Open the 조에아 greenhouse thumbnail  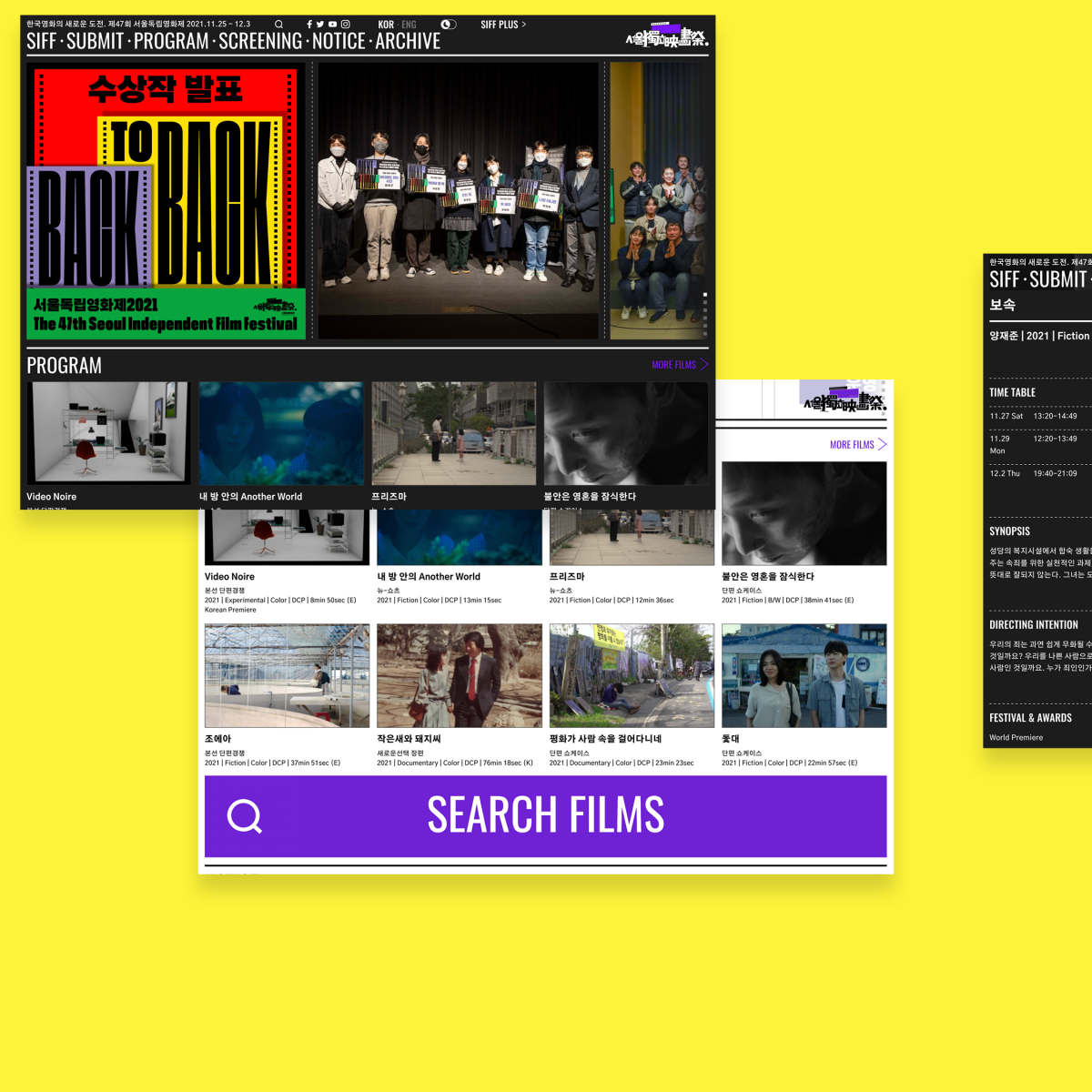[x=288, y=676]
